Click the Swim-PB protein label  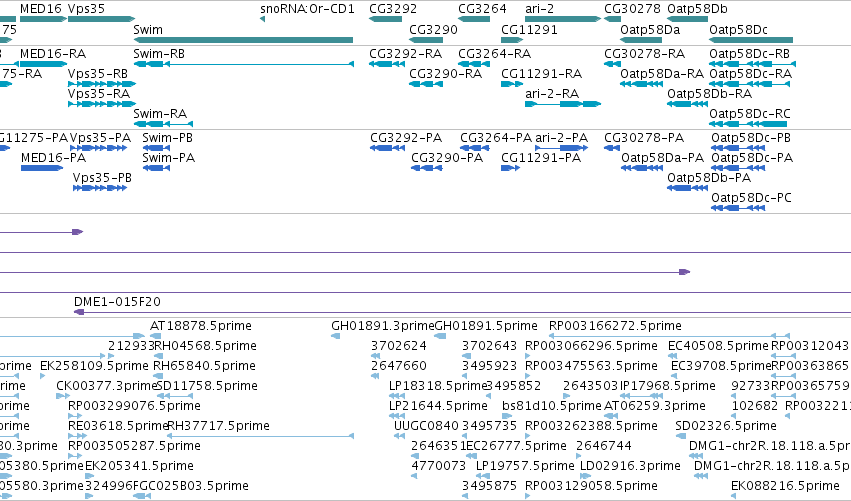click(167, 138)
